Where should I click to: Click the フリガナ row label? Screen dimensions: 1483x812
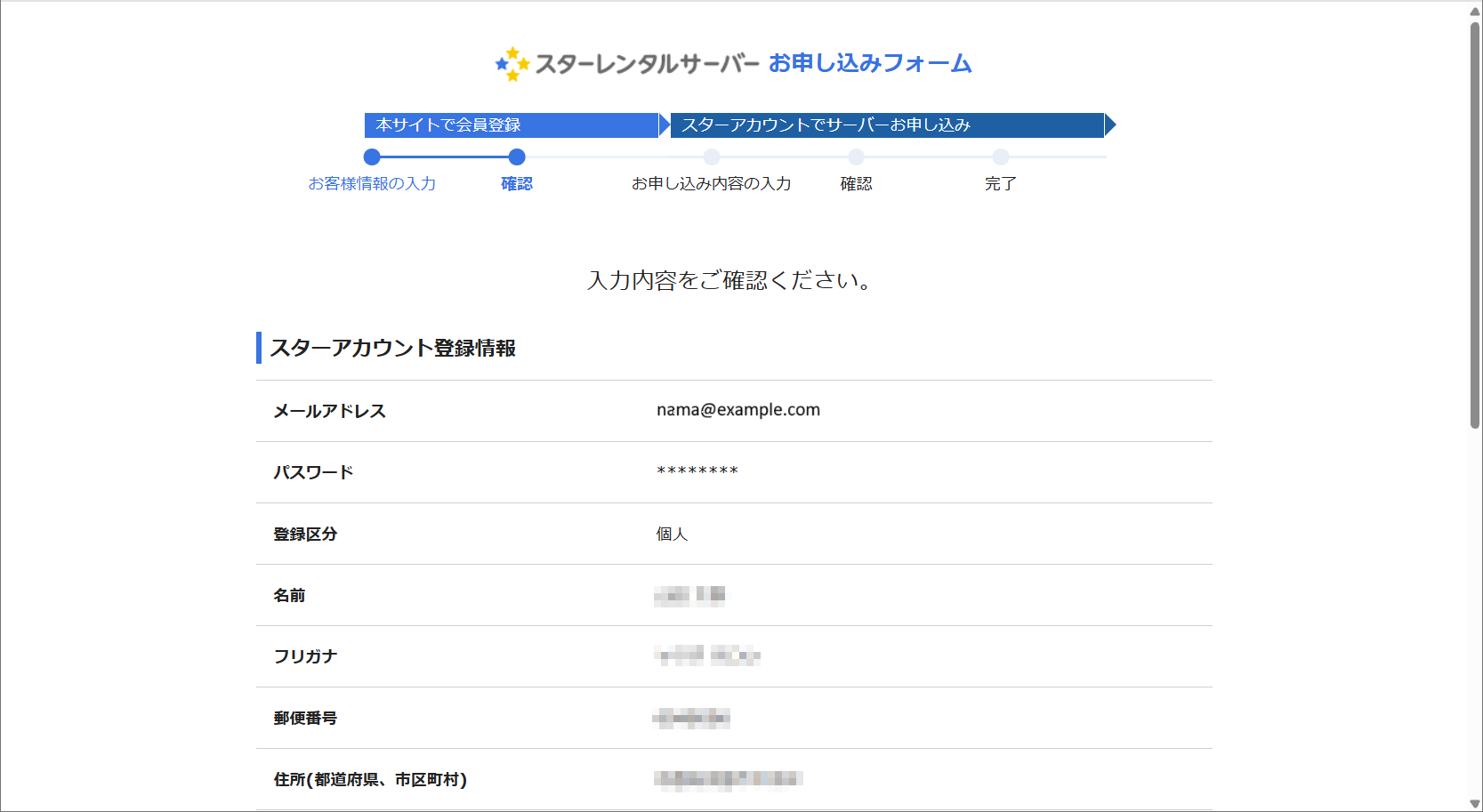(305, 656)
